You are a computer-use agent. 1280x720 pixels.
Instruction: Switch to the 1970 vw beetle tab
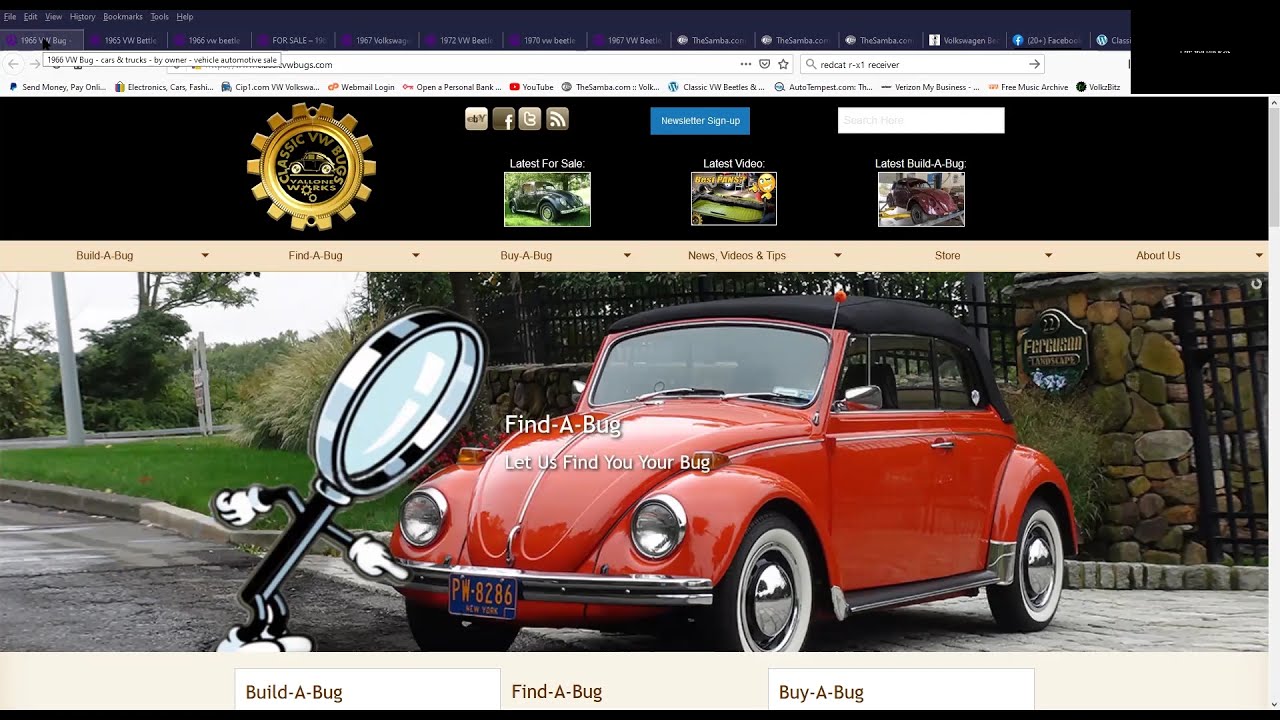545,40
